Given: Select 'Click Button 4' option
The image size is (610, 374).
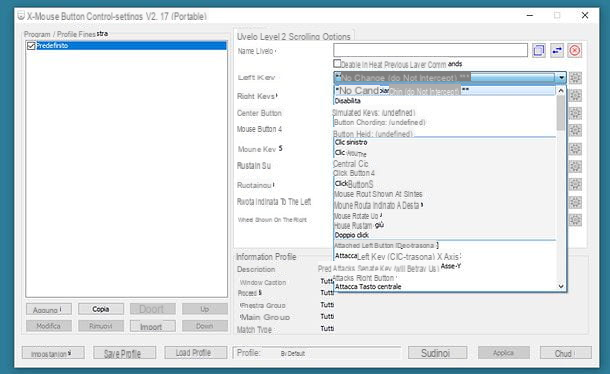Looking at the screenshot, I should coord(354,173).
